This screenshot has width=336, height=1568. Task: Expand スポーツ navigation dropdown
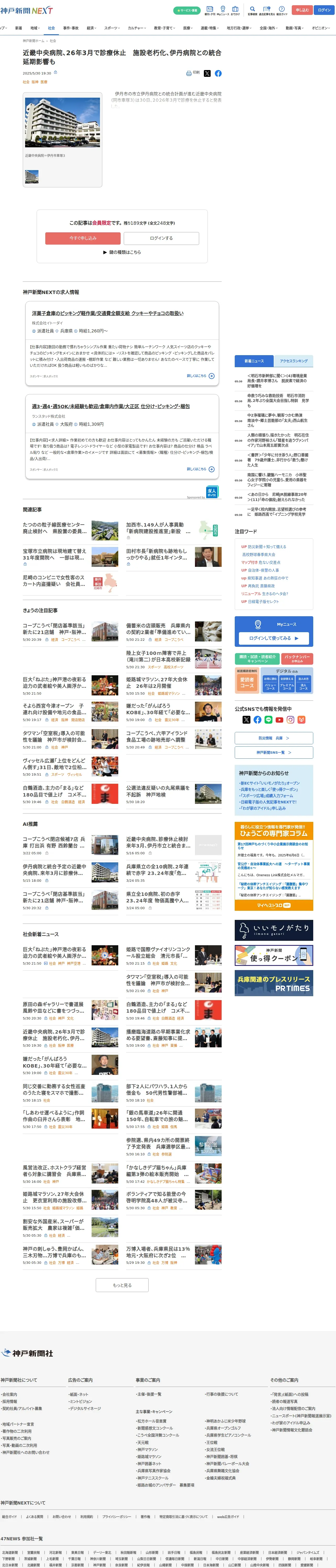(x=112, y=28)
